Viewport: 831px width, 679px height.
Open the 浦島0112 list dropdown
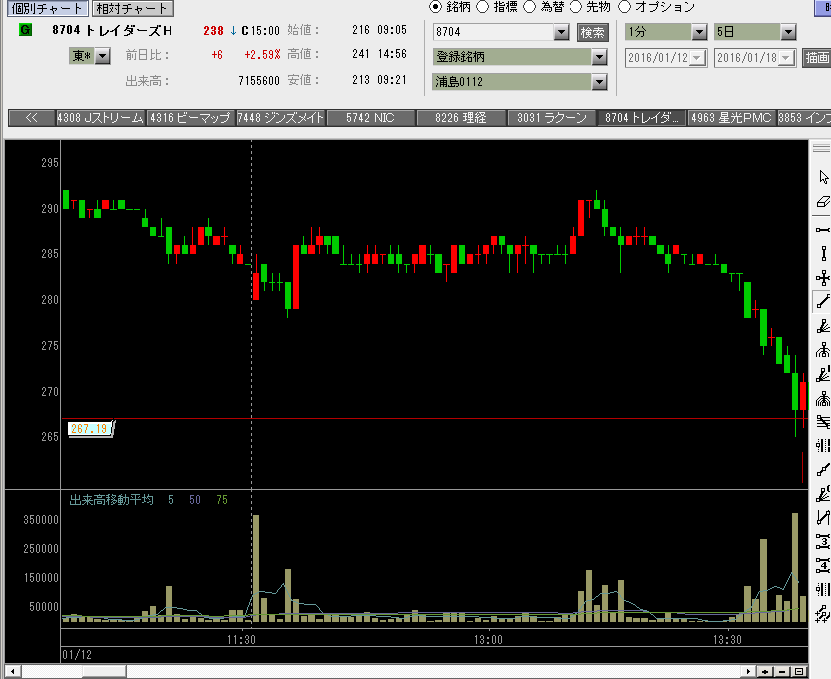point(599,82)
